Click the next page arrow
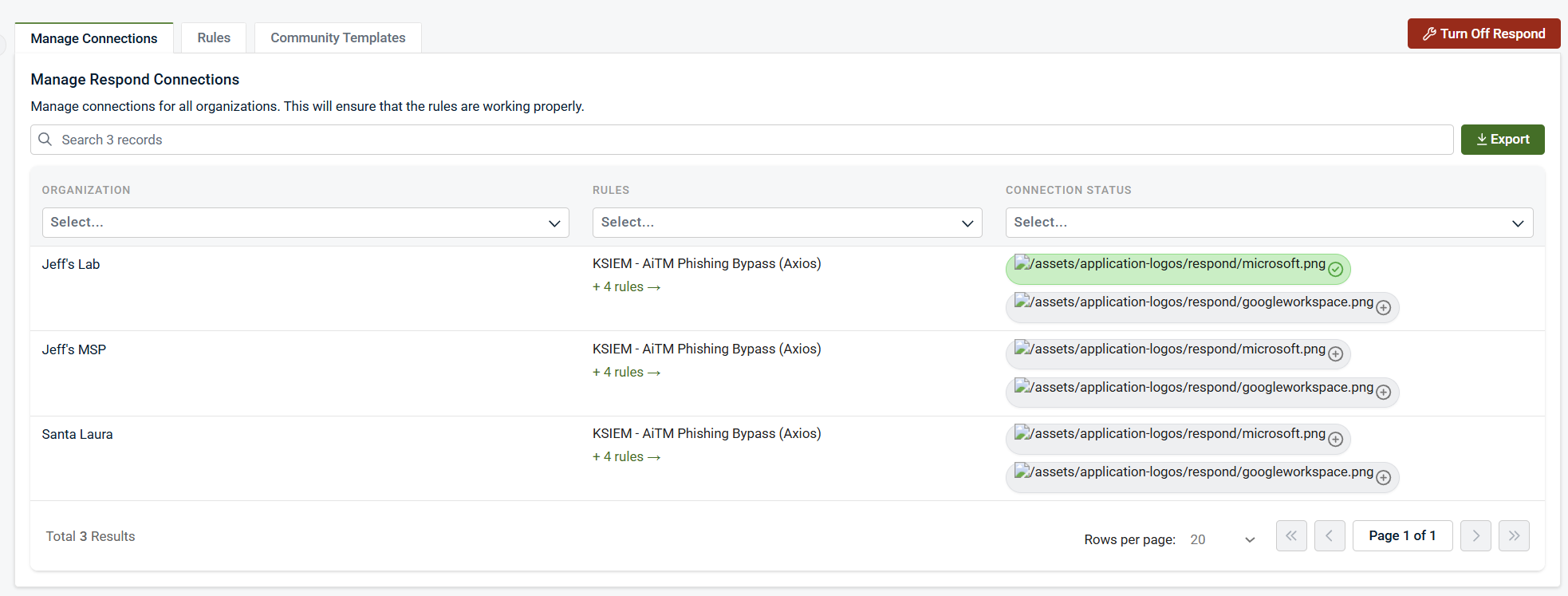 click(x=1475, y=536)
